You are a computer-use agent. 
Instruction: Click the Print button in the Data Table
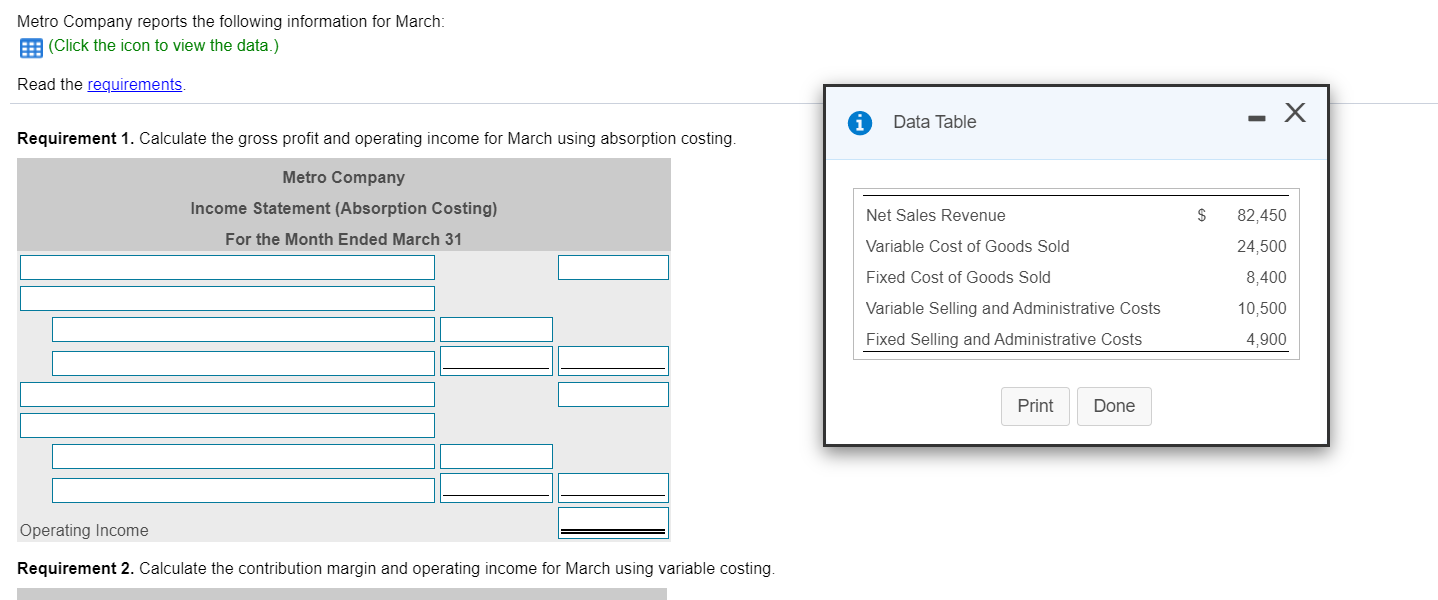[x=1034, y=406]
